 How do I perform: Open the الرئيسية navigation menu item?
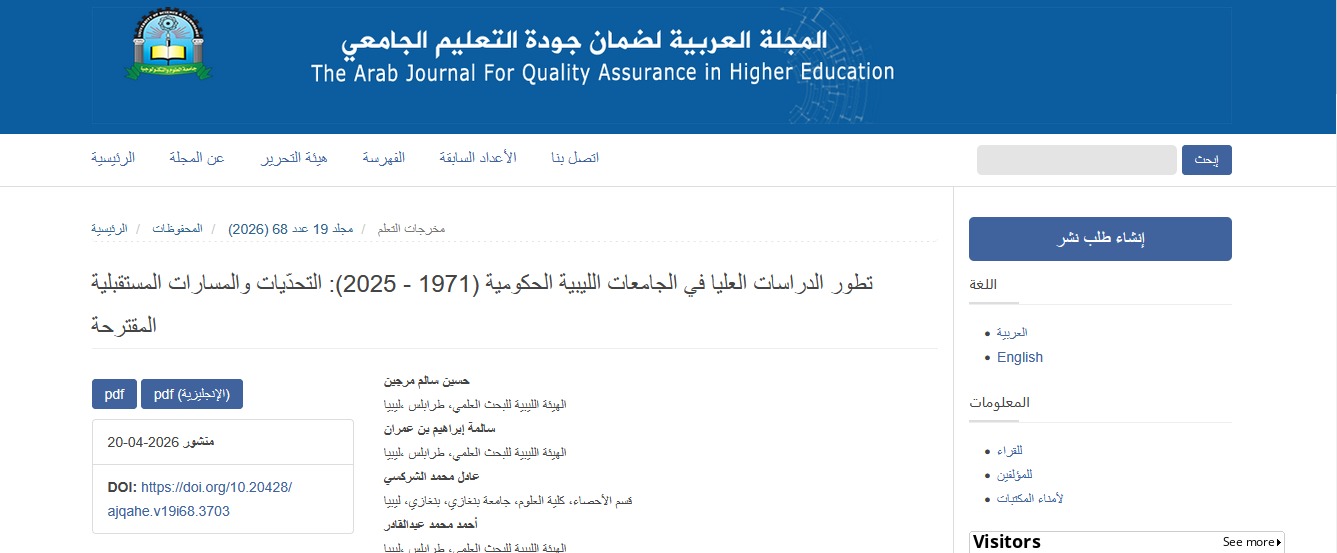pyautogui.click(x=113, y=158)
